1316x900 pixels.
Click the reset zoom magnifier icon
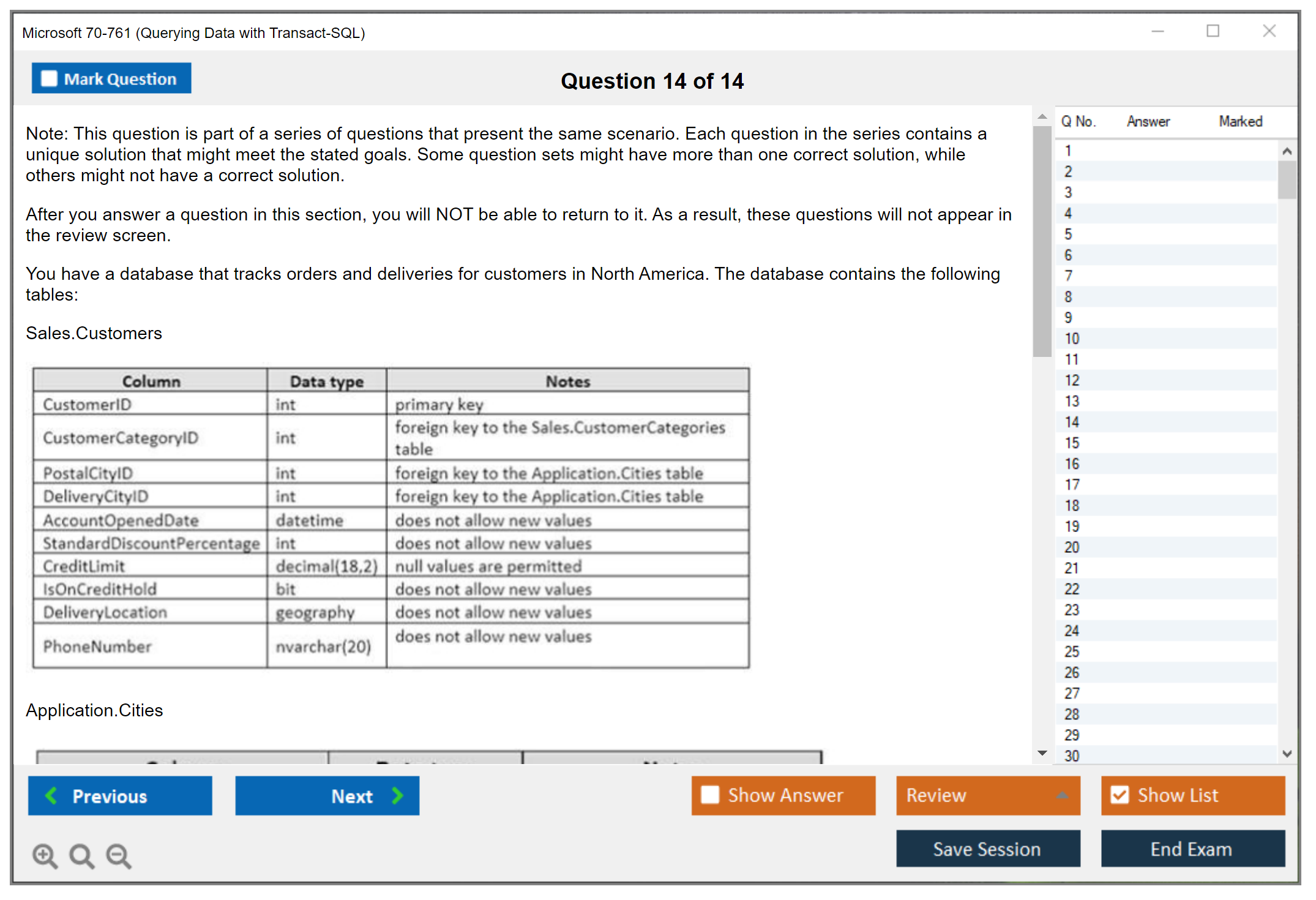pyautogui.click(x=81, y=856)
